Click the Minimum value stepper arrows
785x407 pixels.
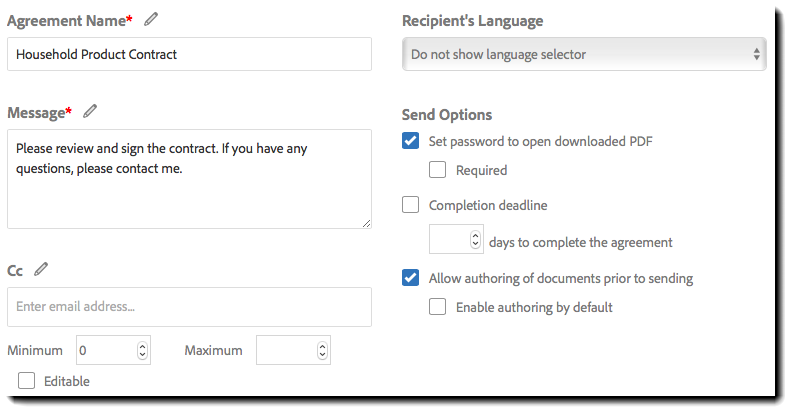(x=143, y=350)
